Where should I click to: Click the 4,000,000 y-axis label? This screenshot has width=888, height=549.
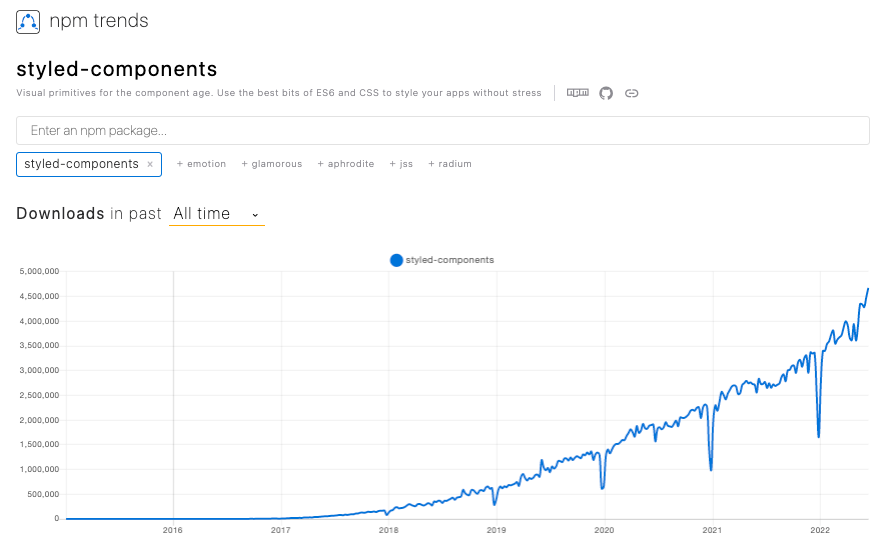40,321
